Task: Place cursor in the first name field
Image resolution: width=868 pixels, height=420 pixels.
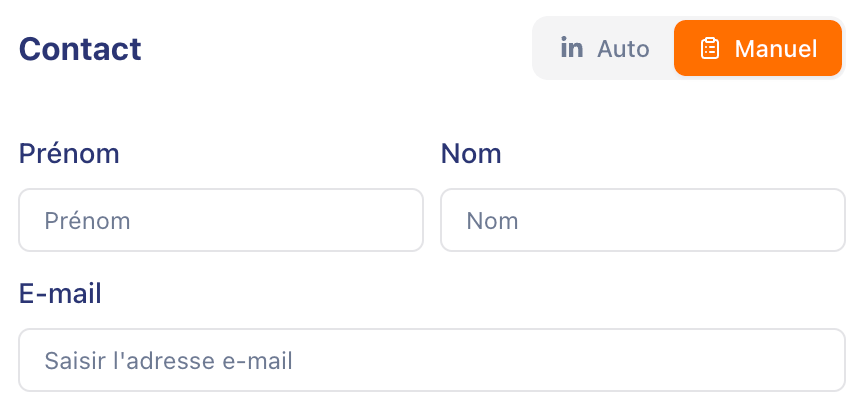Action: coord(221,220)
